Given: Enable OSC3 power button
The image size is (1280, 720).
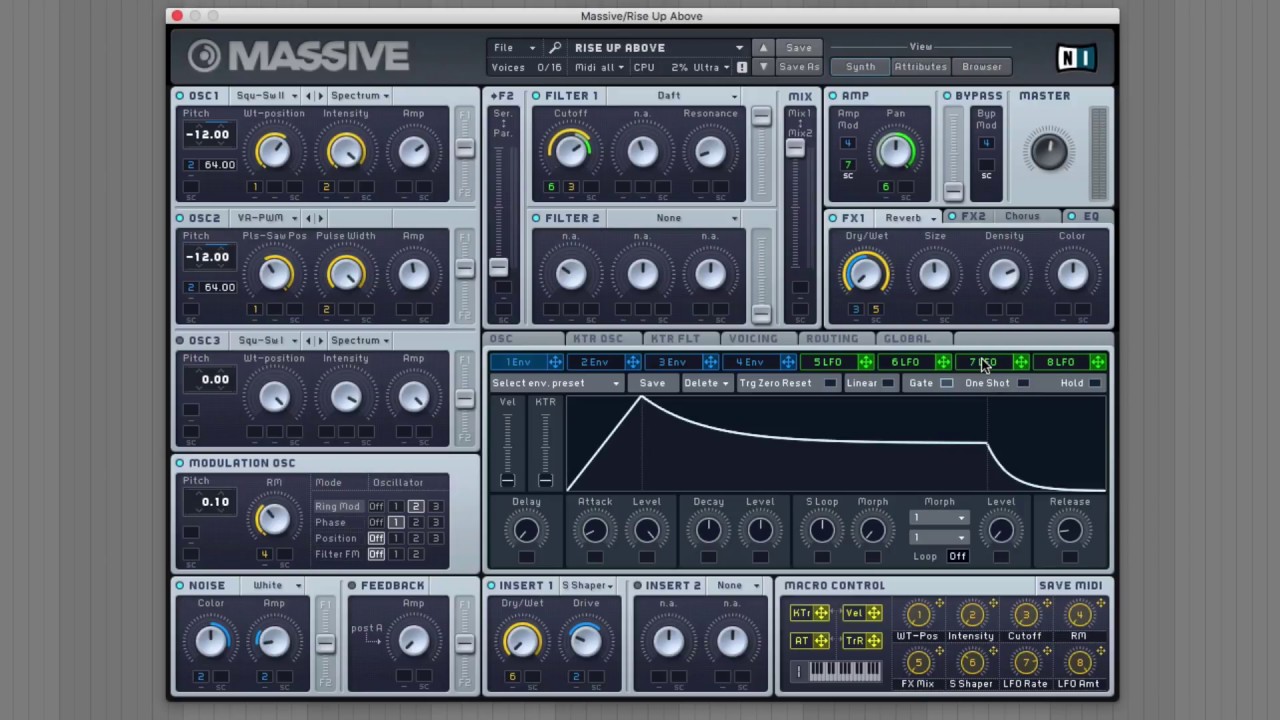Looking at the screenshot, I should pos(180,341).
